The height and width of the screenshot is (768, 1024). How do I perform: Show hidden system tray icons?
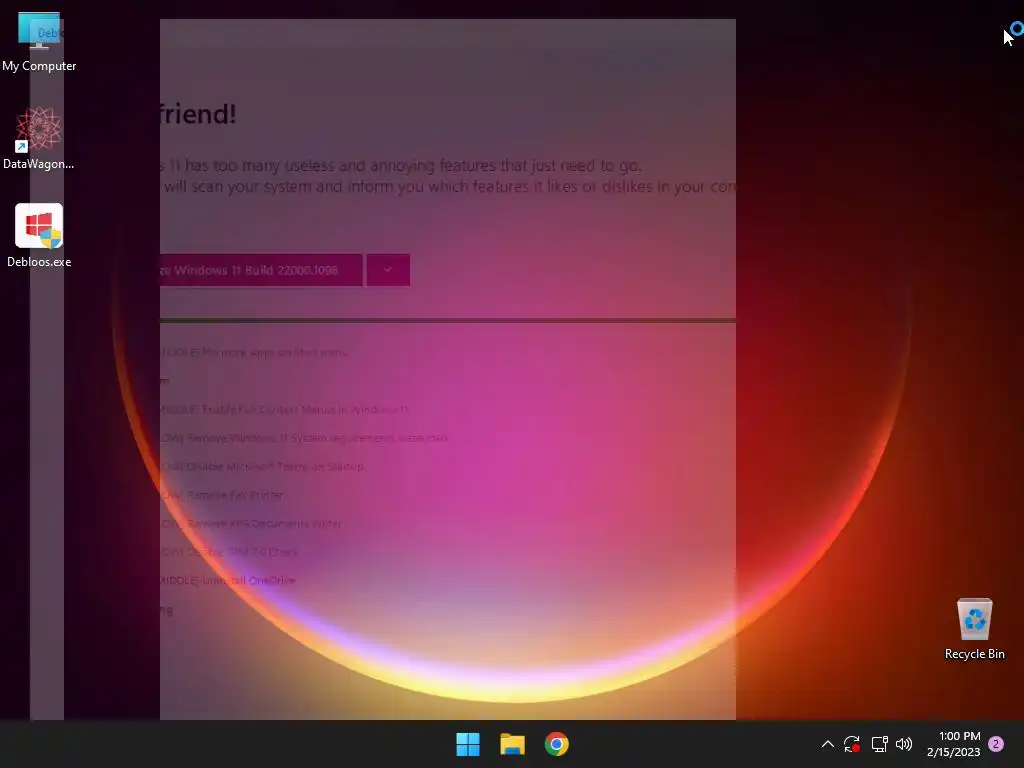coord(827,744)
